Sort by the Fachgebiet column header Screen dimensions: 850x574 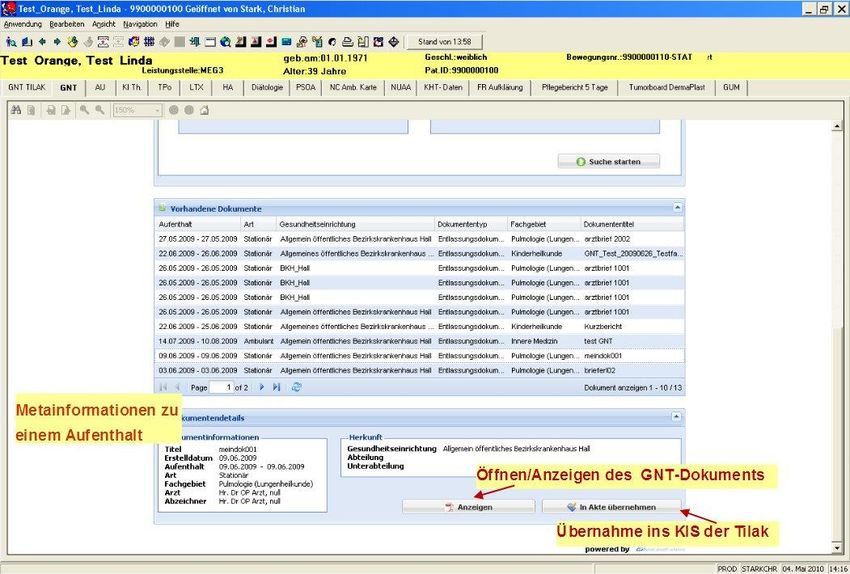544,224
